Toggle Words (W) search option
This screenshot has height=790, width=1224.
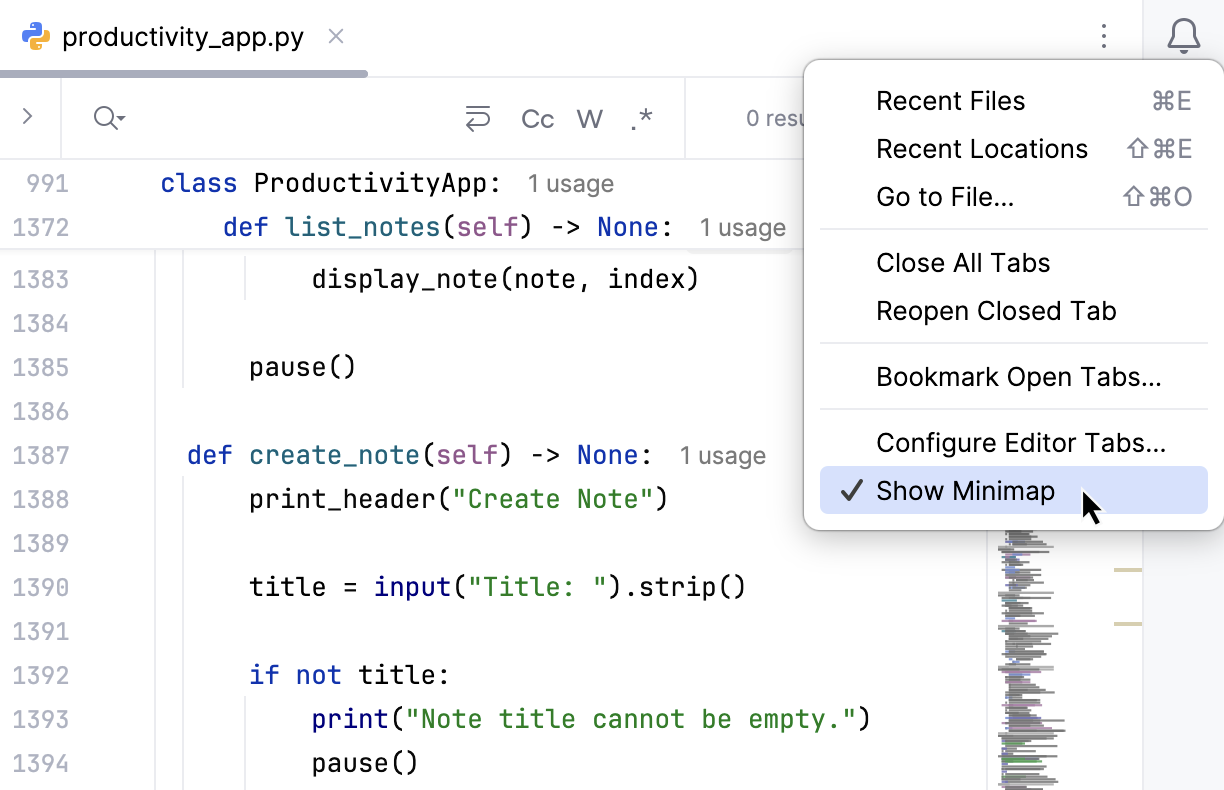(x=590, y=119)
